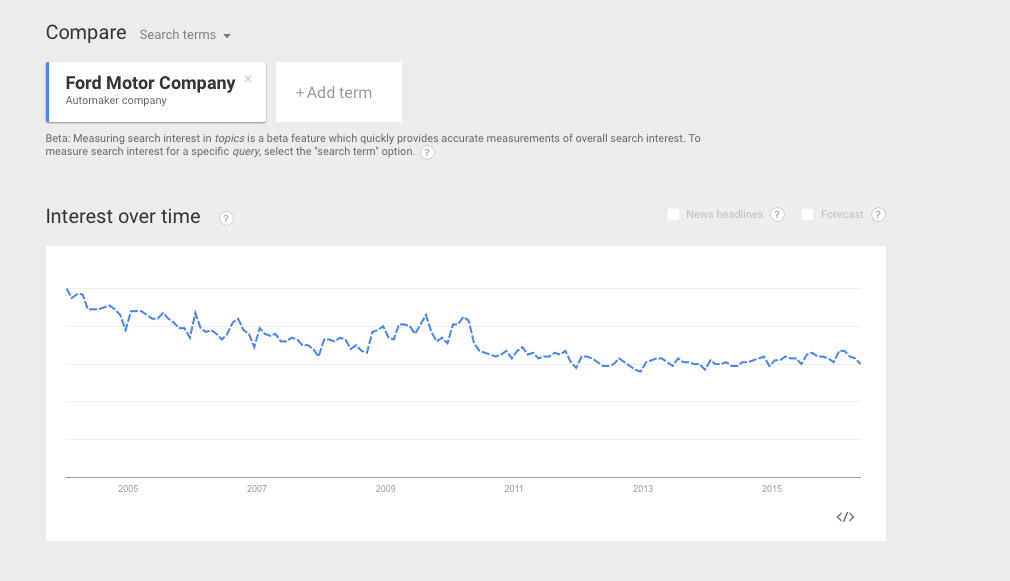
Task: Enable the Forecast checkbox
Action: (807, 214)
